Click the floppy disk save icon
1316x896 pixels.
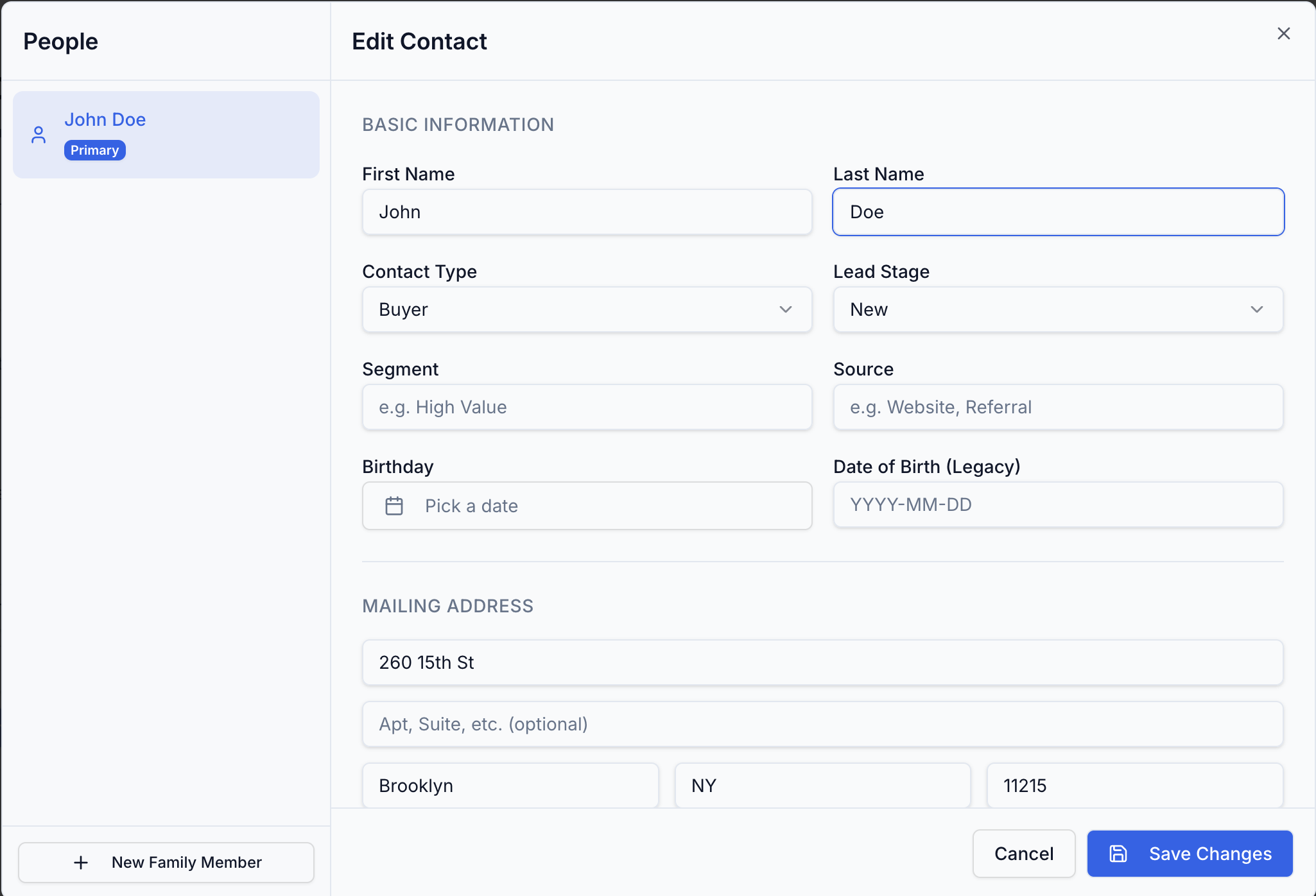coord(1118,854)
